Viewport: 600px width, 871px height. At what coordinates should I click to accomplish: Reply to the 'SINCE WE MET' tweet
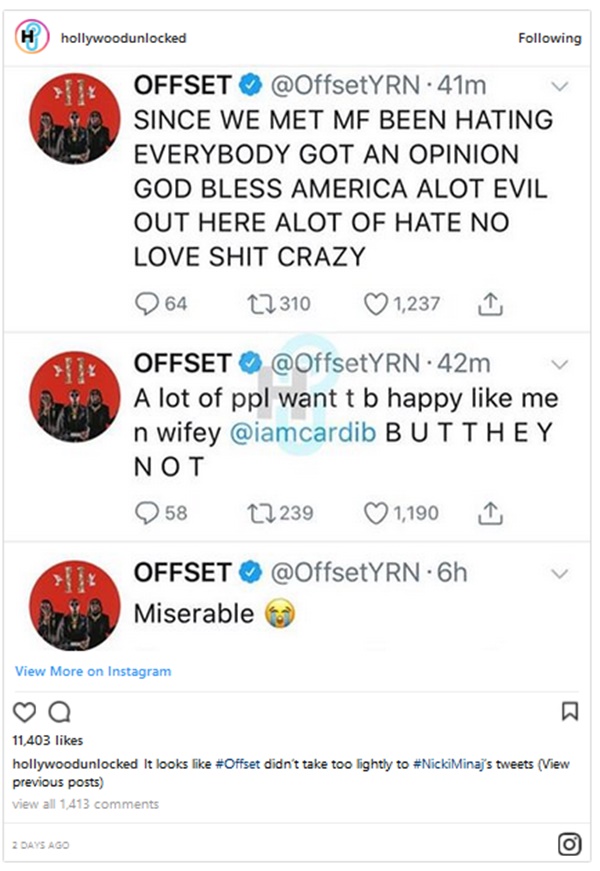147,303
